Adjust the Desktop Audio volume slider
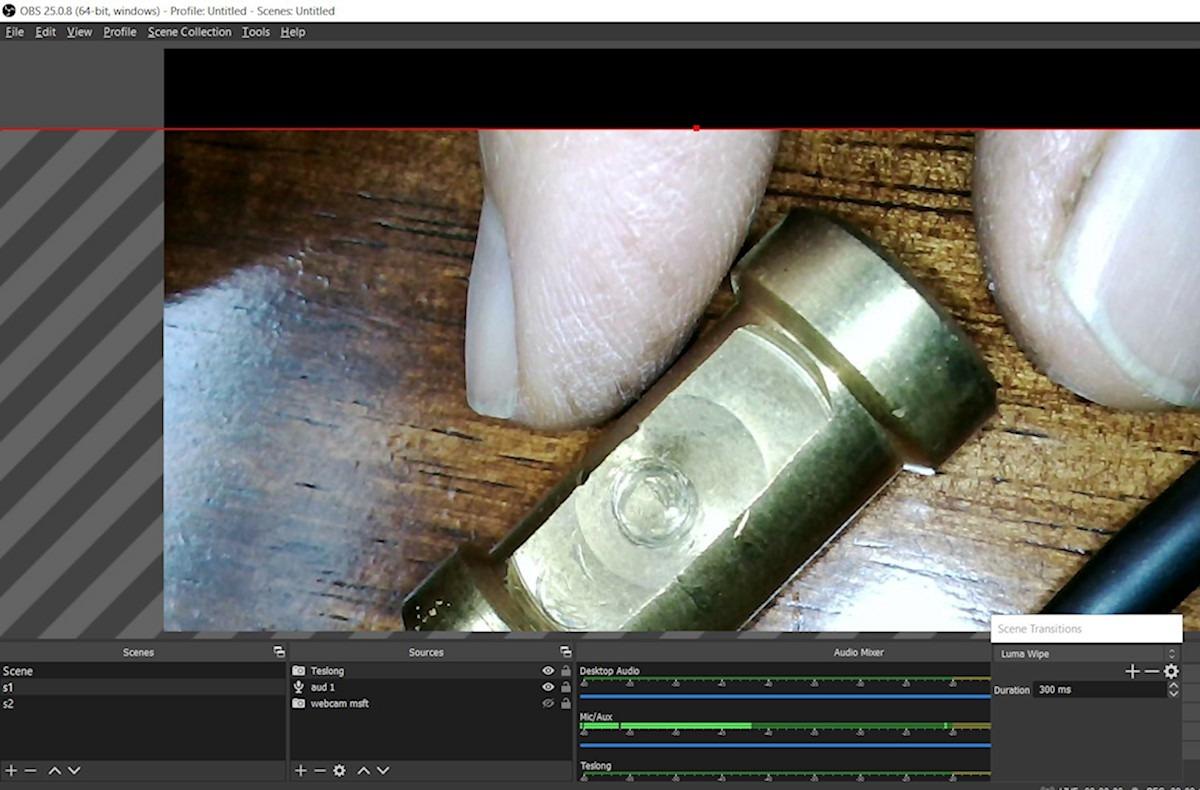Viewport: 1200px width, 790px height. [x=785, y=695]
